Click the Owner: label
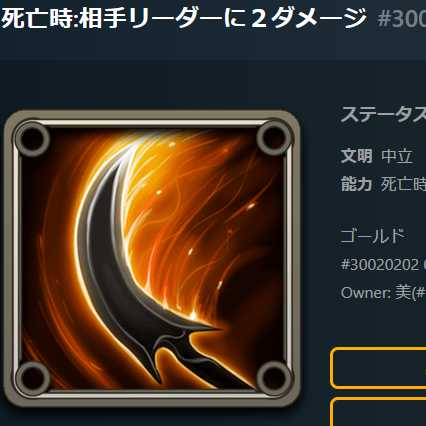This screenshot has height=426, width=426. tap(366, 293)
